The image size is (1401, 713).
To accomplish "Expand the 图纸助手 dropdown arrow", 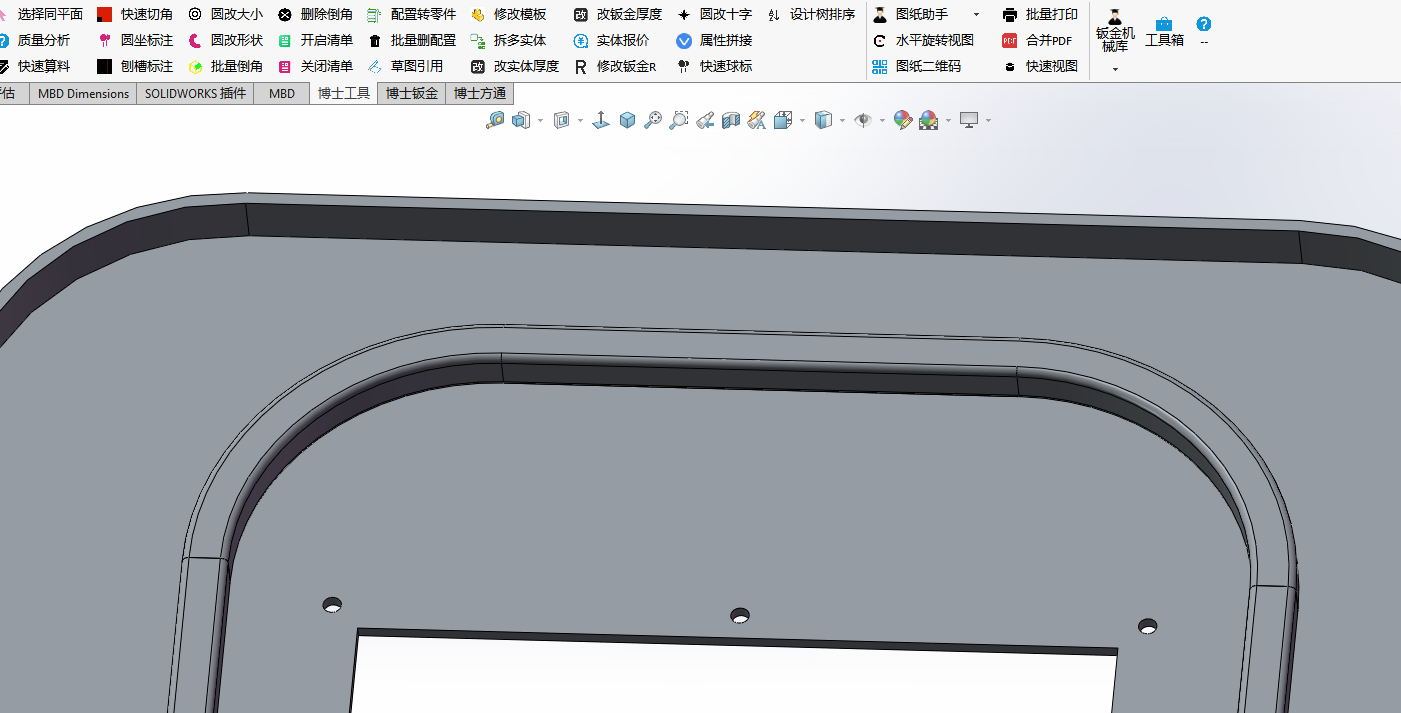I will (976, 15).
